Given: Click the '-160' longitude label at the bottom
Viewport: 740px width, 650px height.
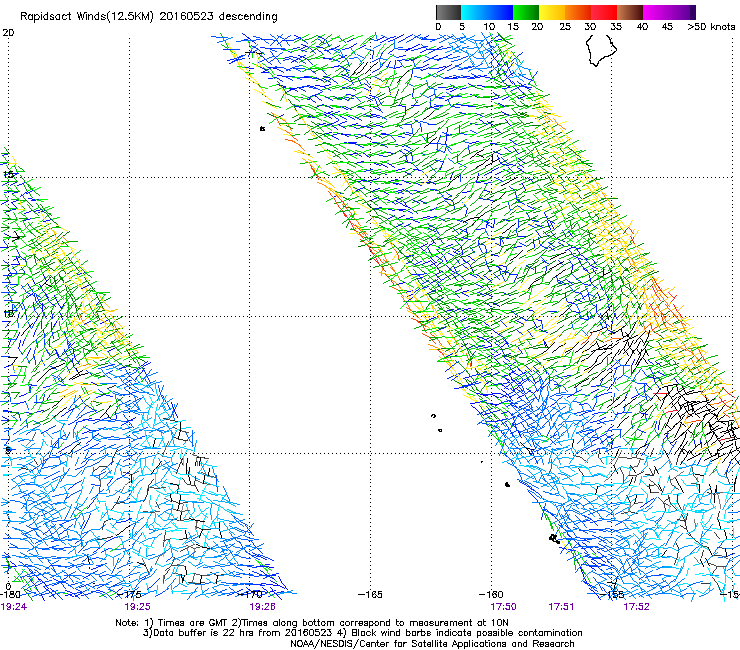Looking at the screenshot, I should pyautogui.click(x=491, y=594).
